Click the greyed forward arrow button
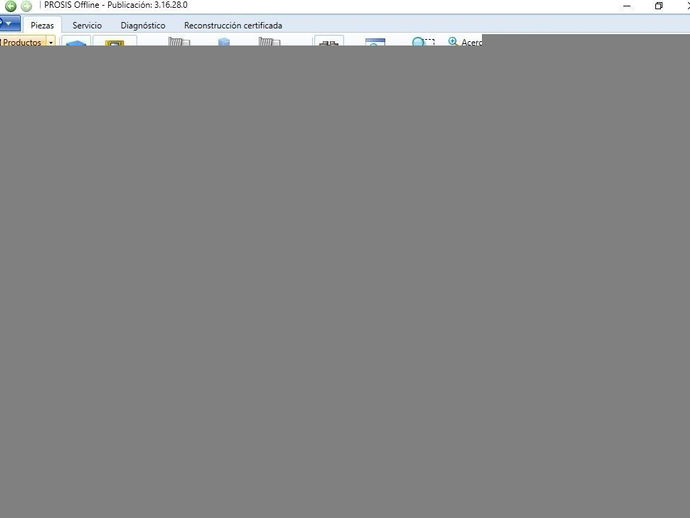This screenshot has width=690, height=518. (x=26, y=6)
